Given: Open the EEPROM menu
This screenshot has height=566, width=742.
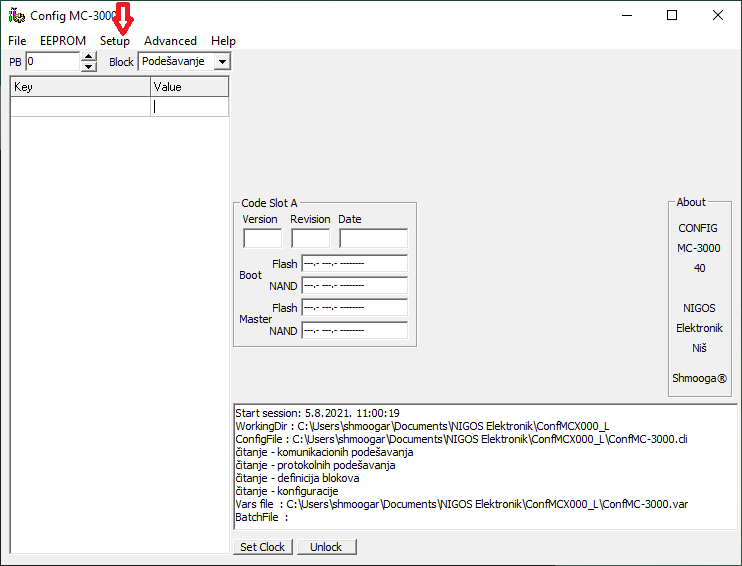Looking at the screenshot, I should (63, 41).
